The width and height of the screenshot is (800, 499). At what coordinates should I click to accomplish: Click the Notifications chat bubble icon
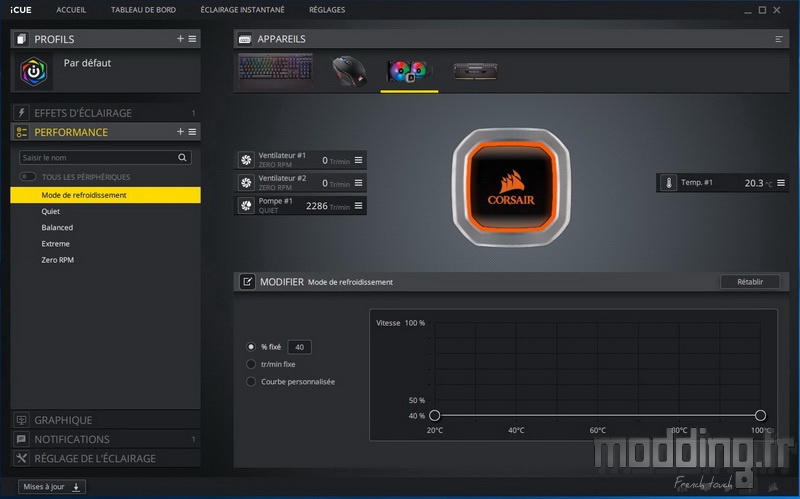pos(21,439)
